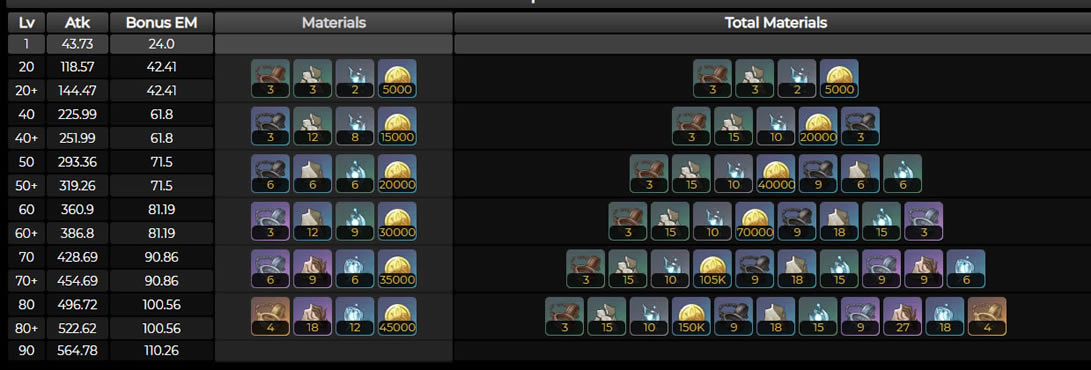Image resolution: width=1091 pixels, height=370 pixels.
Task: Select the Materials column header
Action: click(x=333, y=22)
